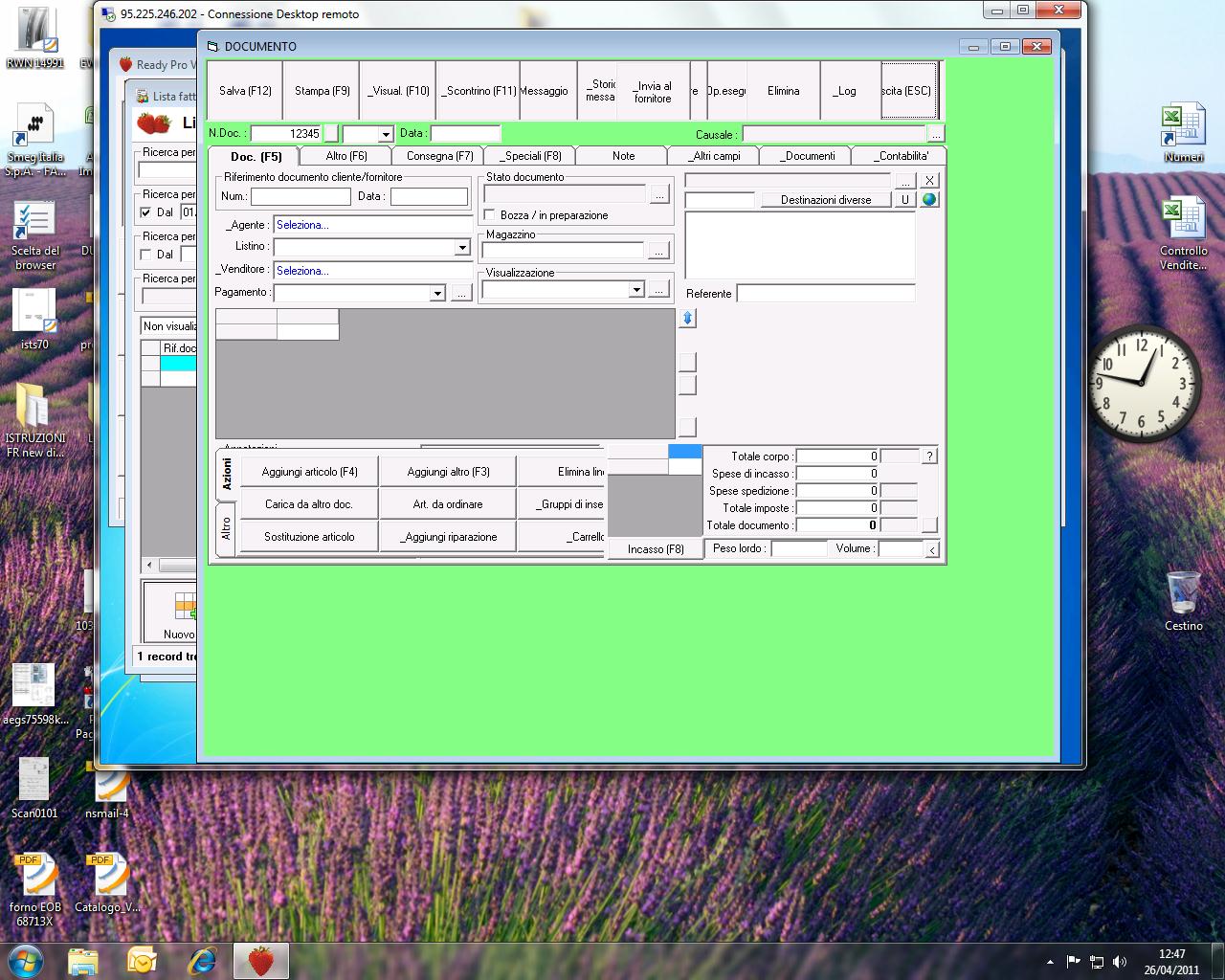
Task: Click the X button next to destination field
Action: tap(929, 180)
